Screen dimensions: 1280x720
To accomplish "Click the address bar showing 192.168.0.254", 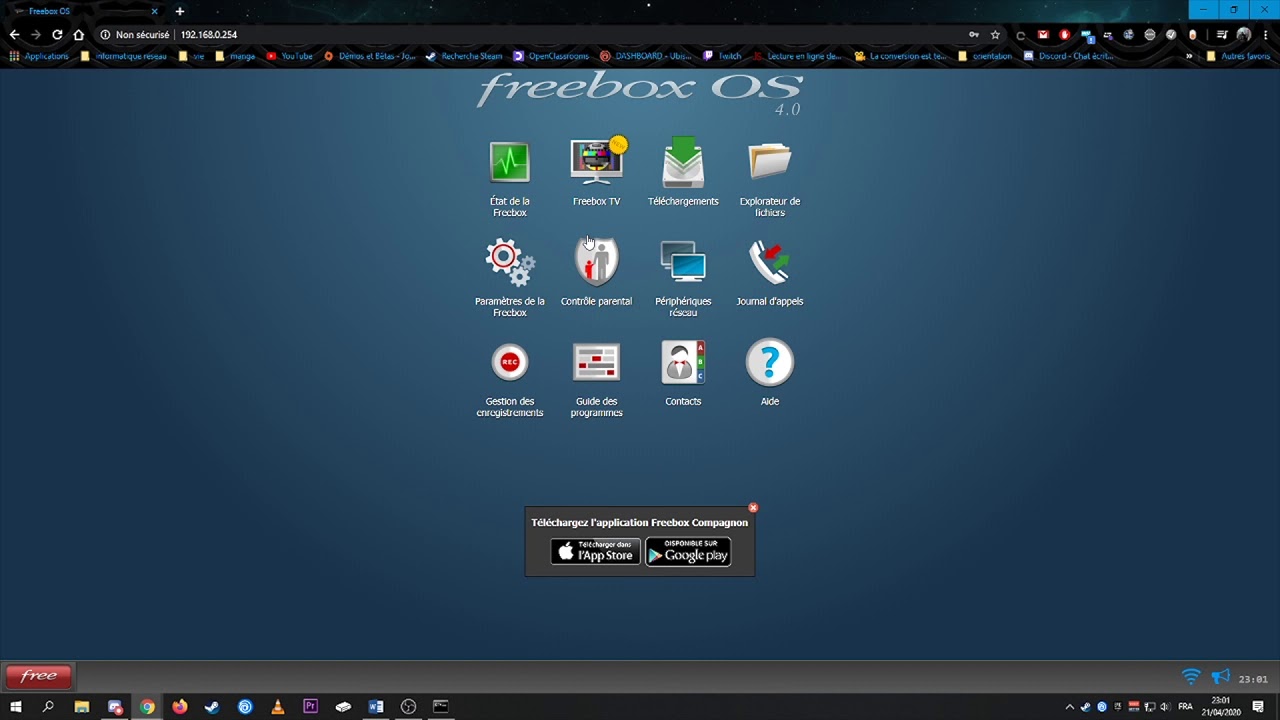I will tap(530, 34).
